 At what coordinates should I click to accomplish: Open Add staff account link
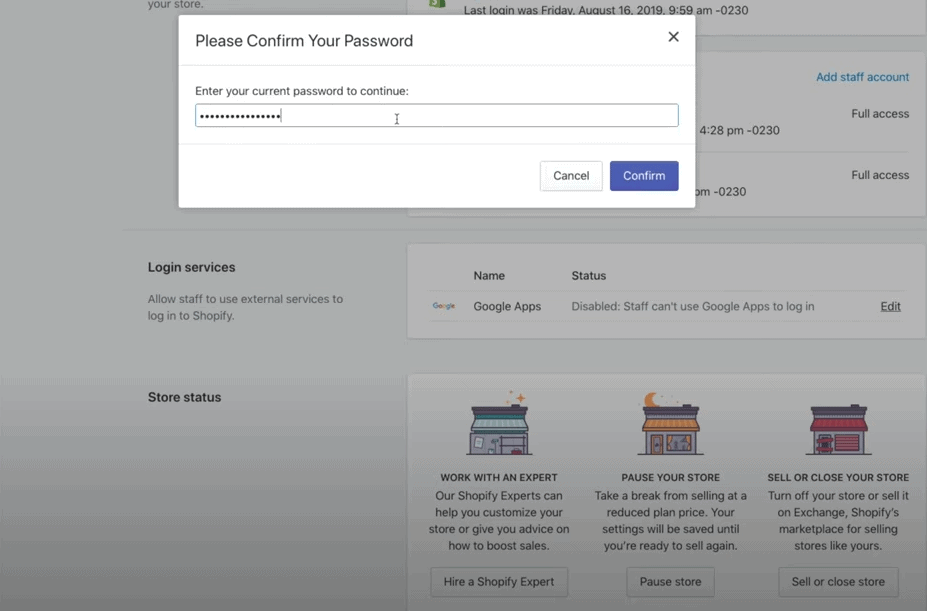(x=862, y=77)
